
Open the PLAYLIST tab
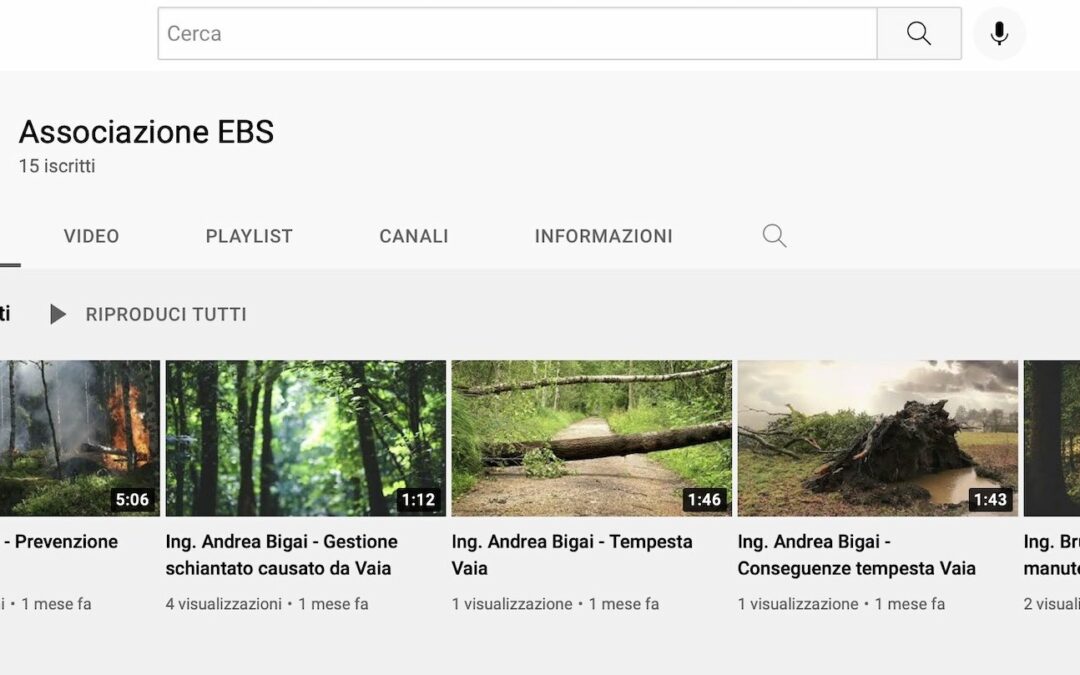pos(249,236)
